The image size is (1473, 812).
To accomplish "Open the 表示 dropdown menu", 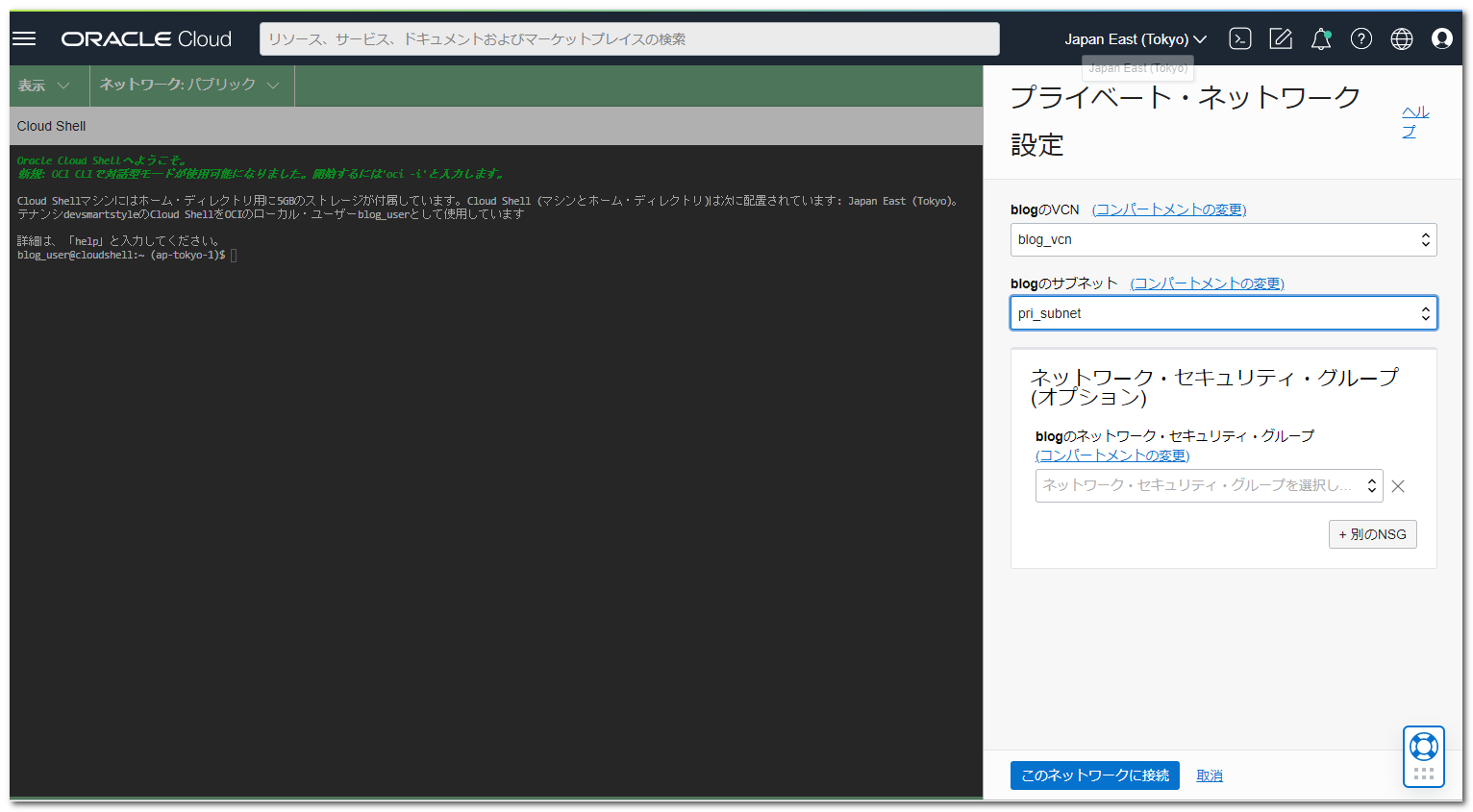I will point(44,86).
